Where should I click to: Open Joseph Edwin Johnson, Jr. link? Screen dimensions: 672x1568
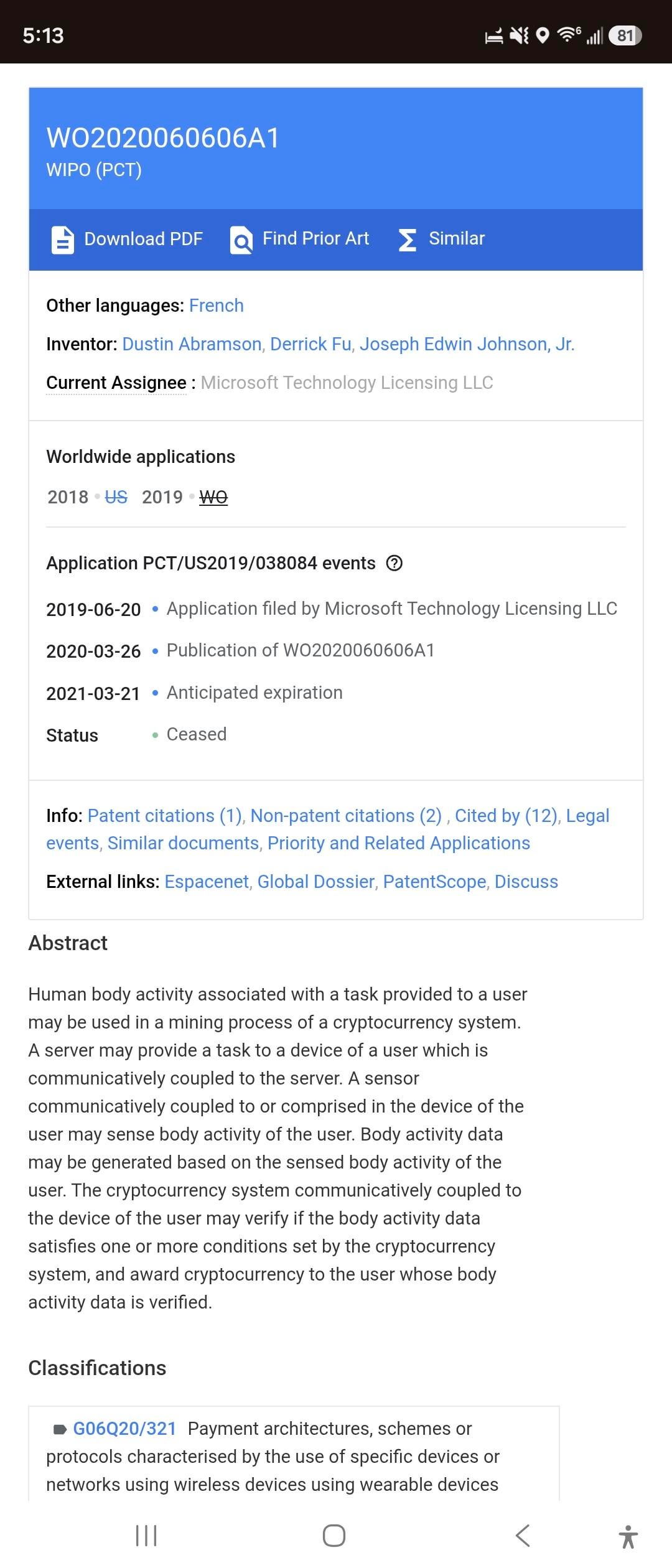point(467,344)
